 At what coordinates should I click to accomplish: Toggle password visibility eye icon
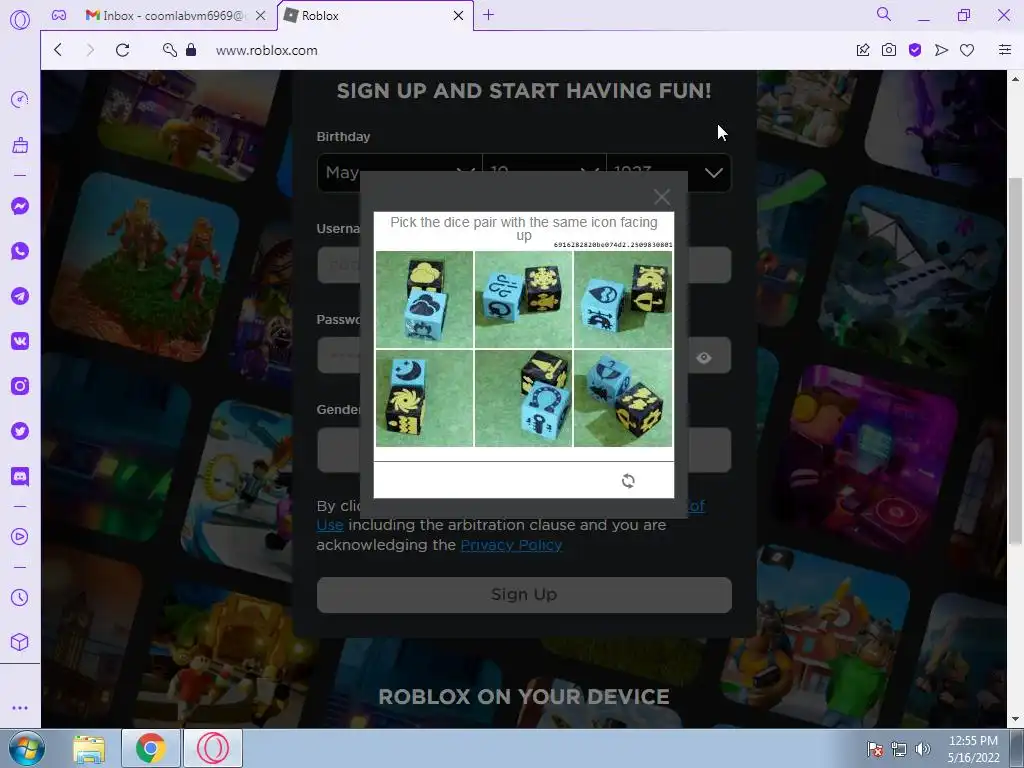pyautogui.click(x=703, y=358)
